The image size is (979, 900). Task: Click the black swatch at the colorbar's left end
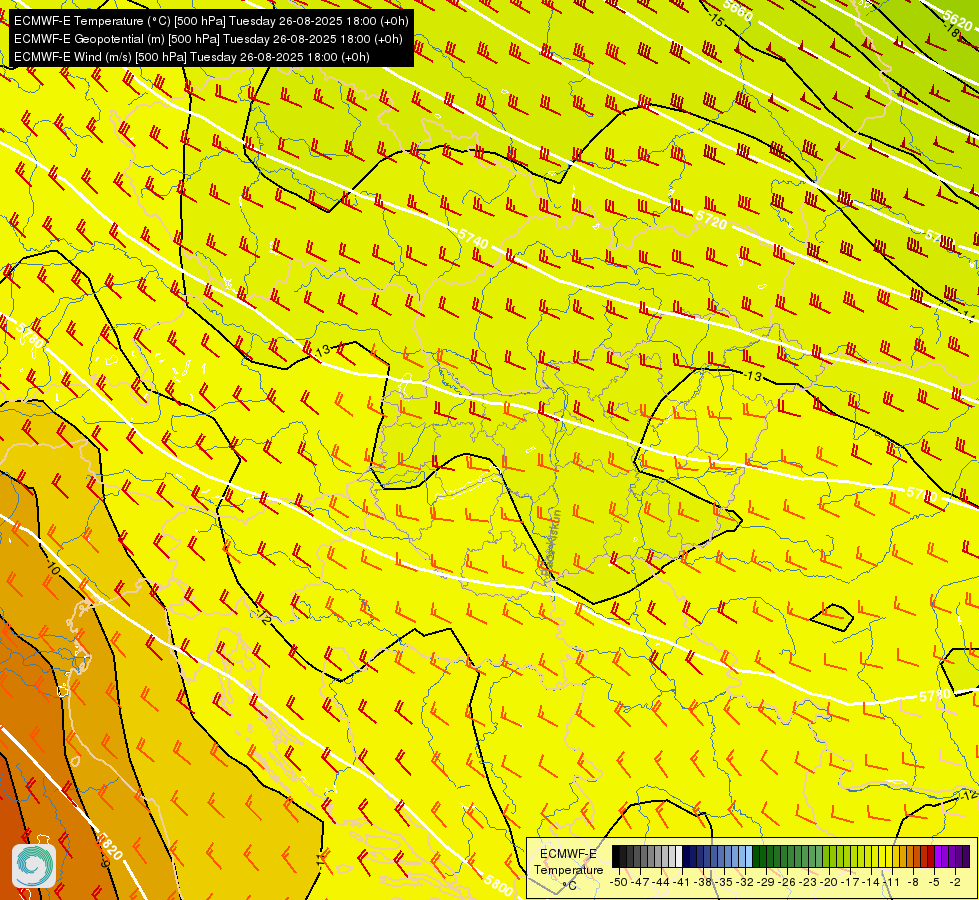tap(616, 856)
